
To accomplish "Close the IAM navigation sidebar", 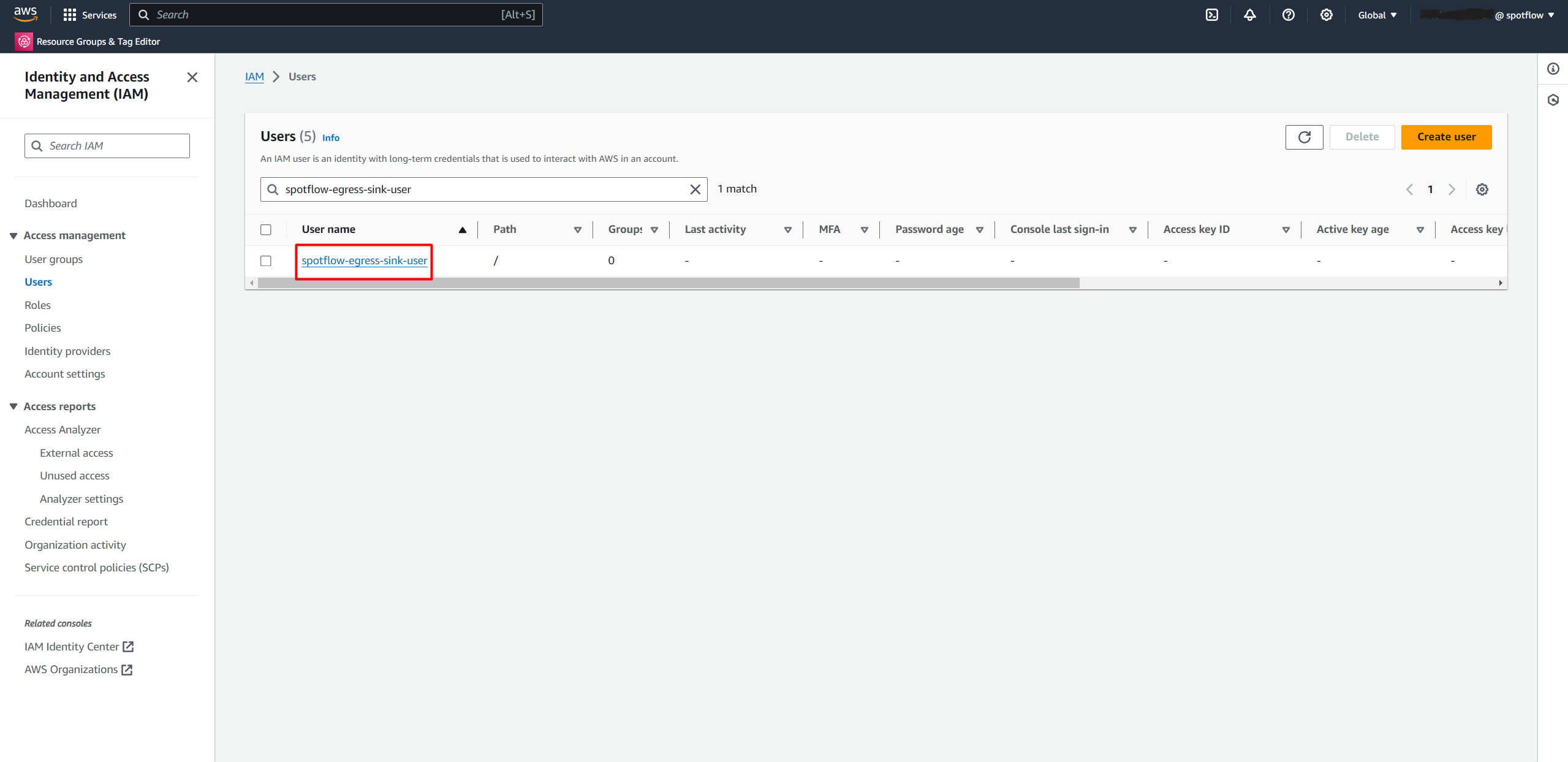I will coord(192,77).
